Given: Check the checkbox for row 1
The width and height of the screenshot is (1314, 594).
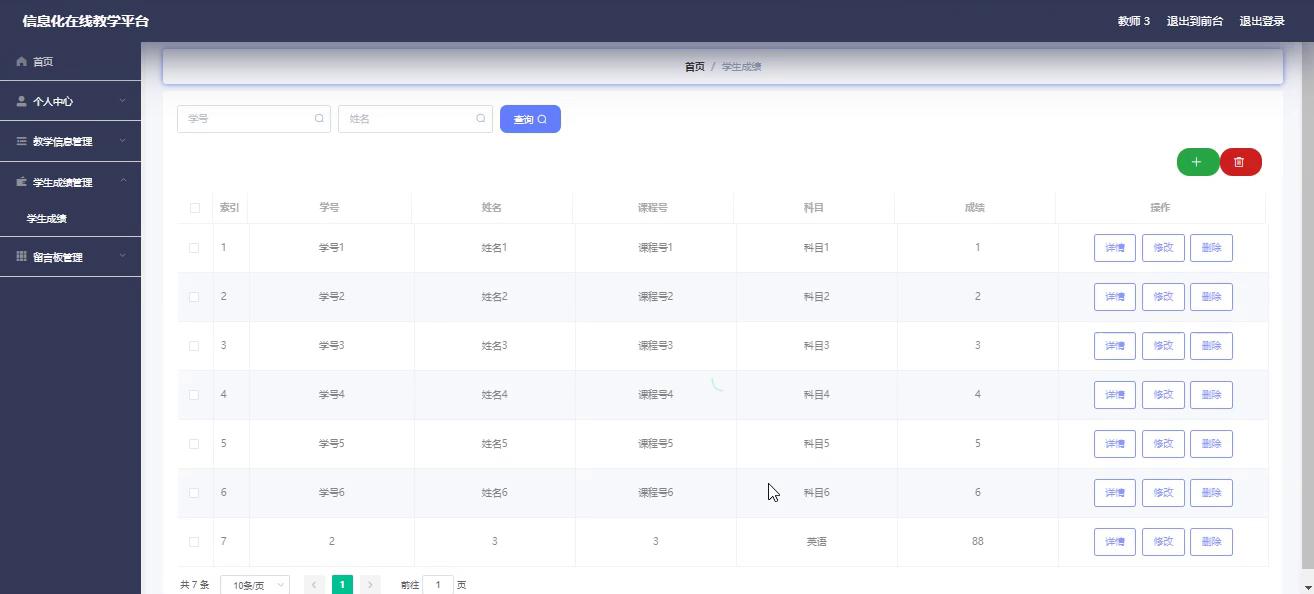Looking at the screenshot, I should coord(195,248).
